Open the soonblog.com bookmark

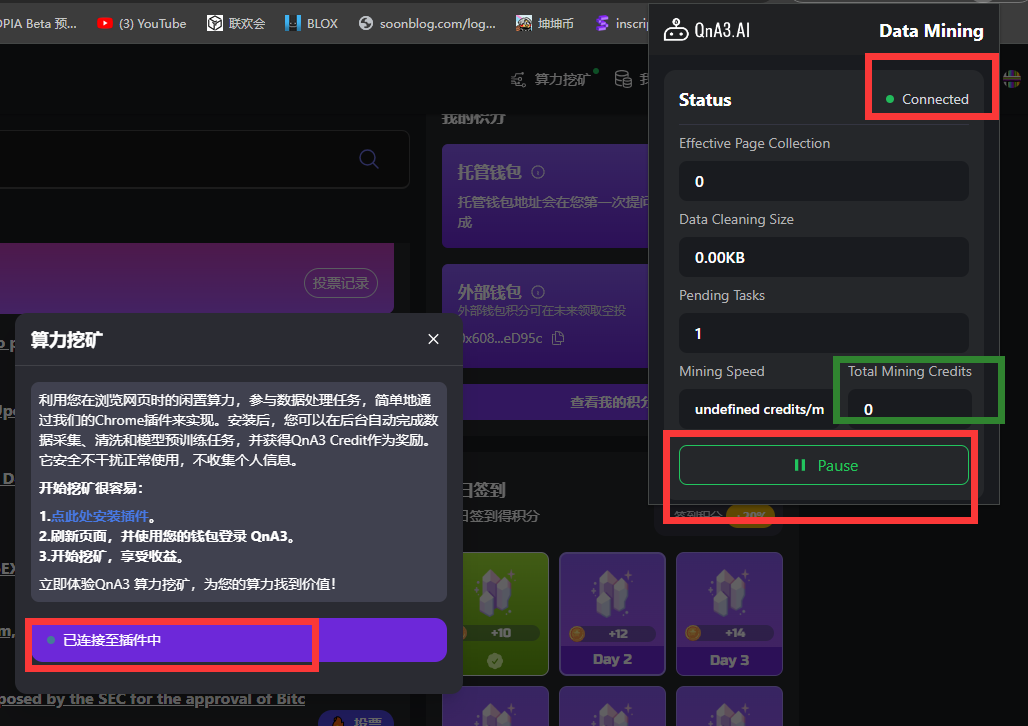(x=427, y=24)
